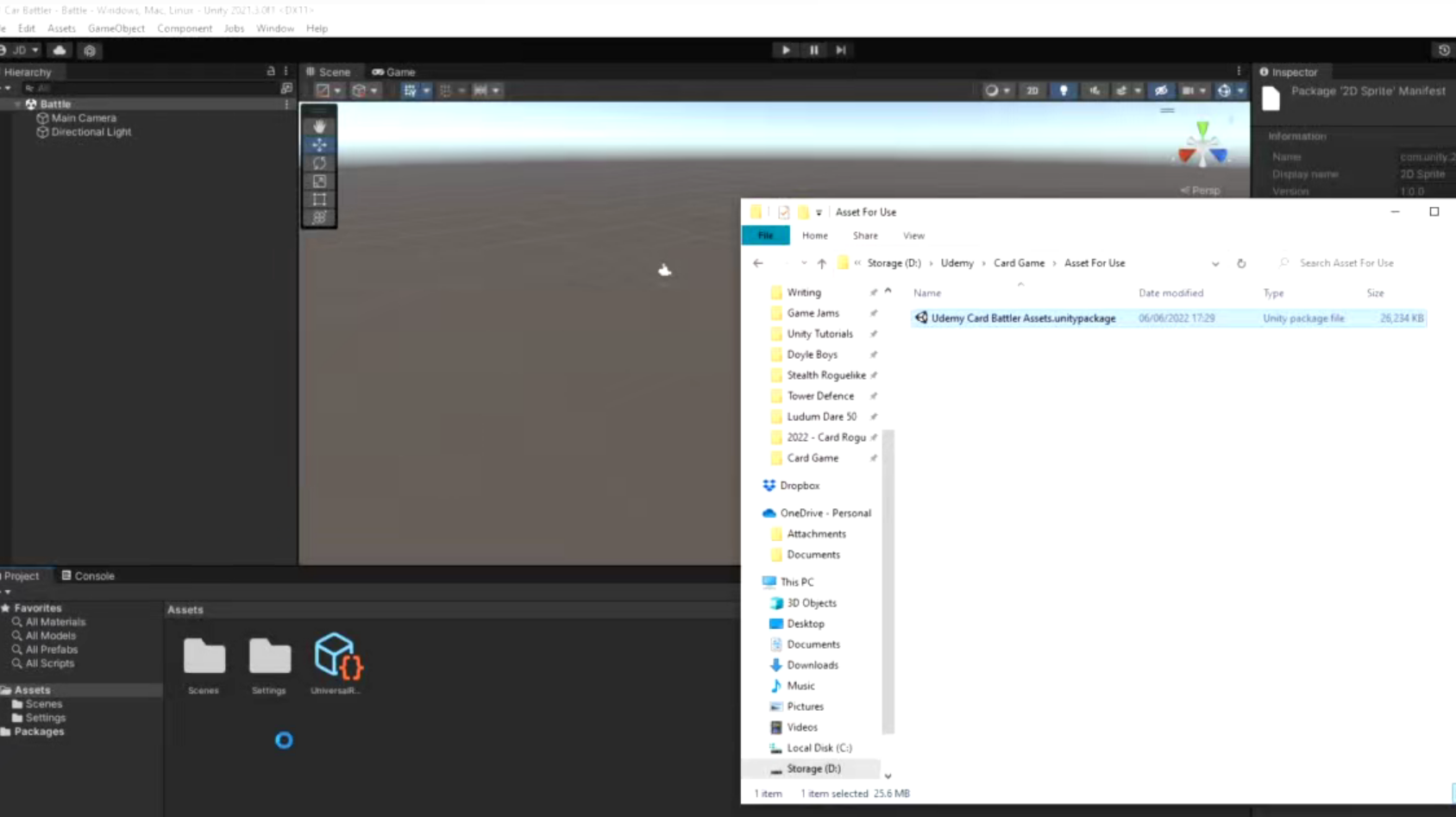Viewport: 1456px width, 817px height.
Task: Open the Unity settings gear
Action: coord(90,50)
